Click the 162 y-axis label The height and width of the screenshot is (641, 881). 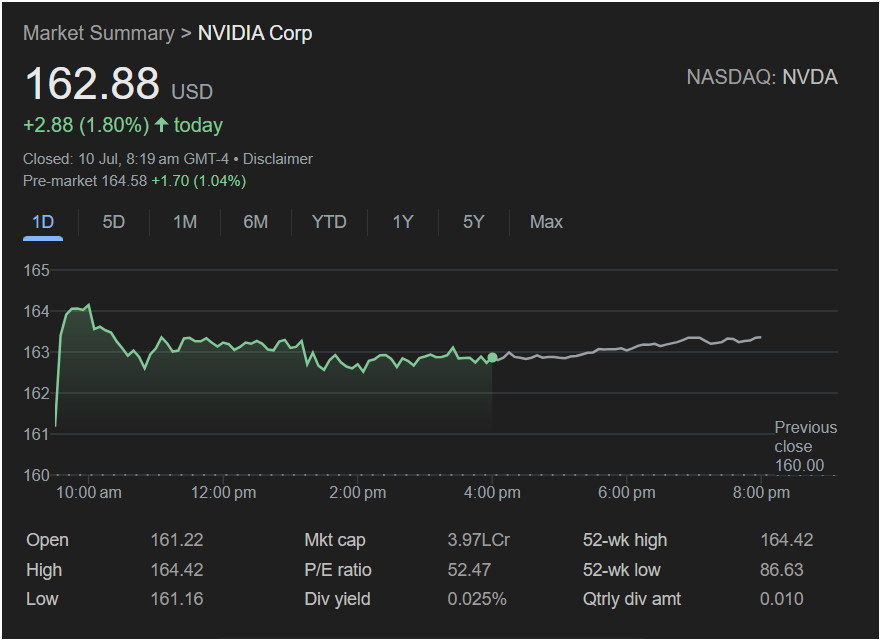(x=37, y=393)
